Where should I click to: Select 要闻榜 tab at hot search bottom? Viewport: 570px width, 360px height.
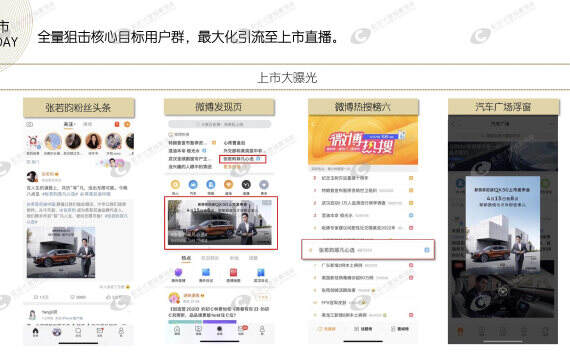pos(400,329)
